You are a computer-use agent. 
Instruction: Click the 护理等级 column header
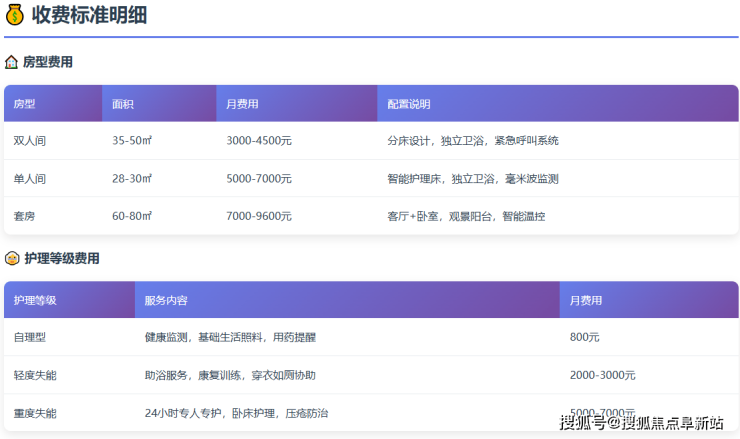[x=35, y=300]
